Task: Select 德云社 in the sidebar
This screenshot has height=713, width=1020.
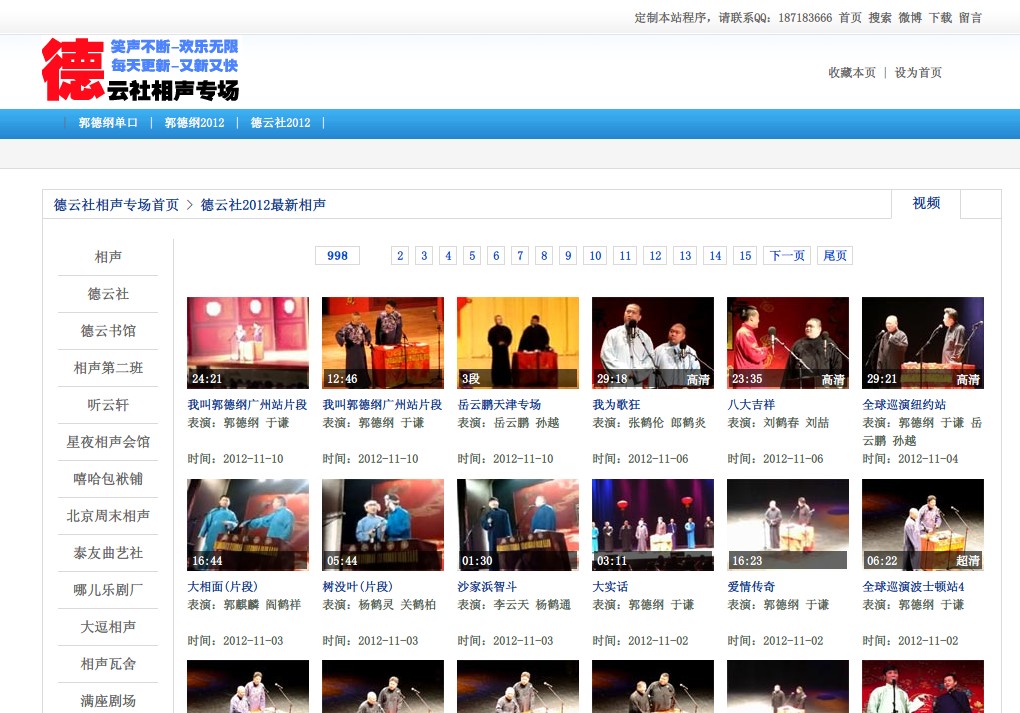Action: pos(108,294)
